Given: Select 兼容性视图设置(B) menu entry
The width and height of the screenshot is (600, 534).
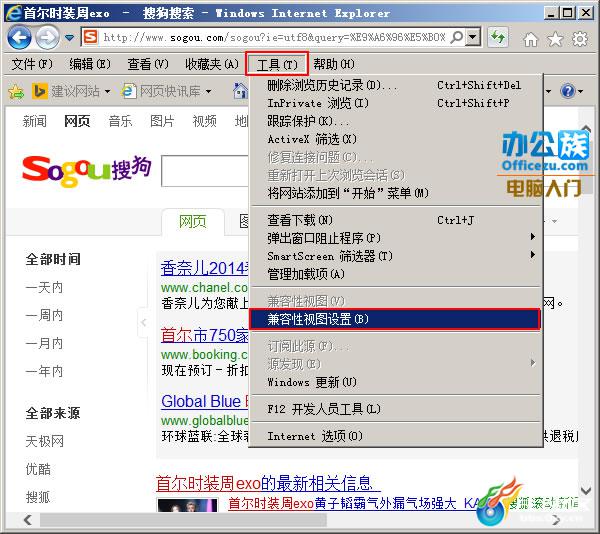Looking at the screenshot, I should (395, 319).
